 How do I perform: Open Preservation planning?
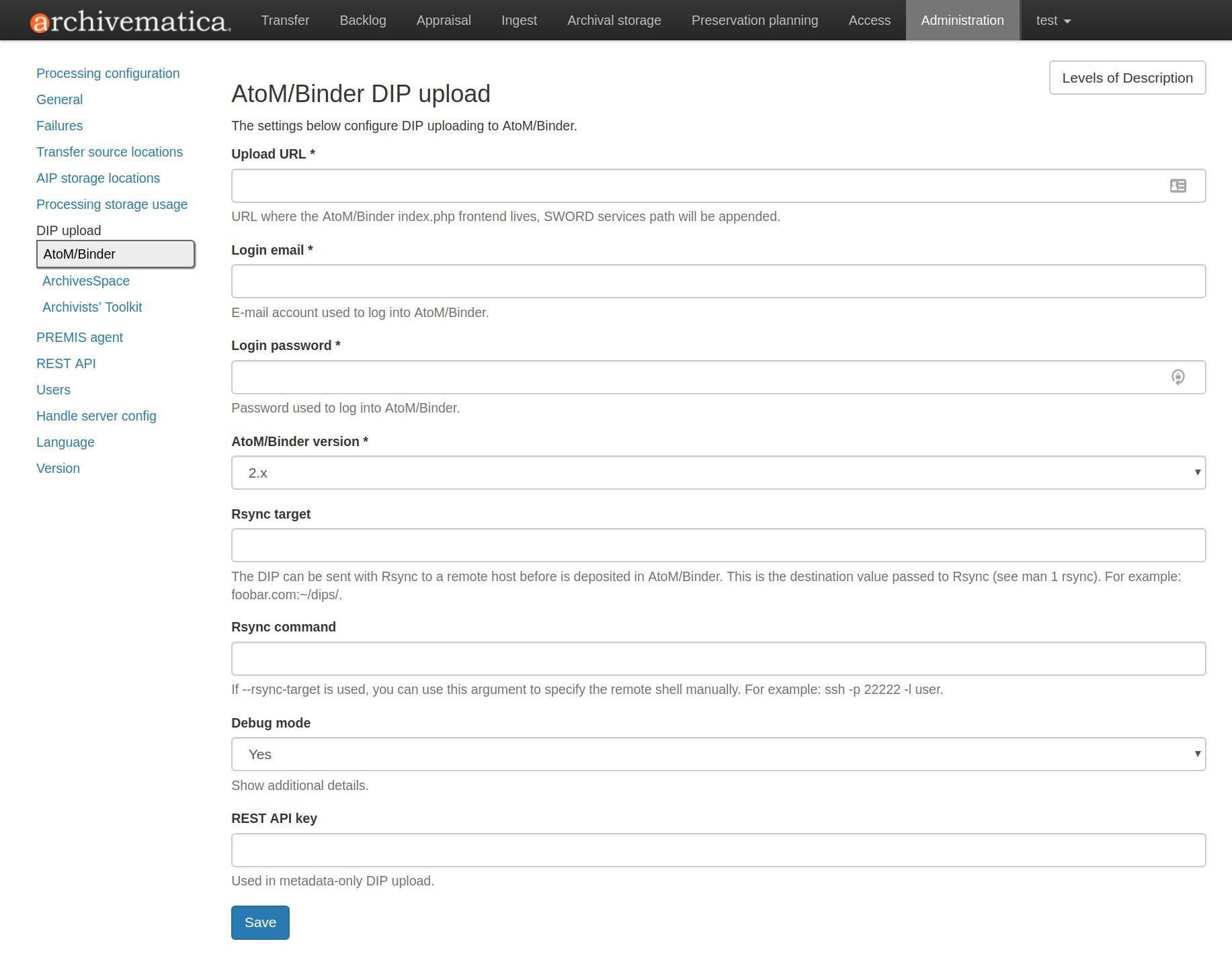point(753,20)
